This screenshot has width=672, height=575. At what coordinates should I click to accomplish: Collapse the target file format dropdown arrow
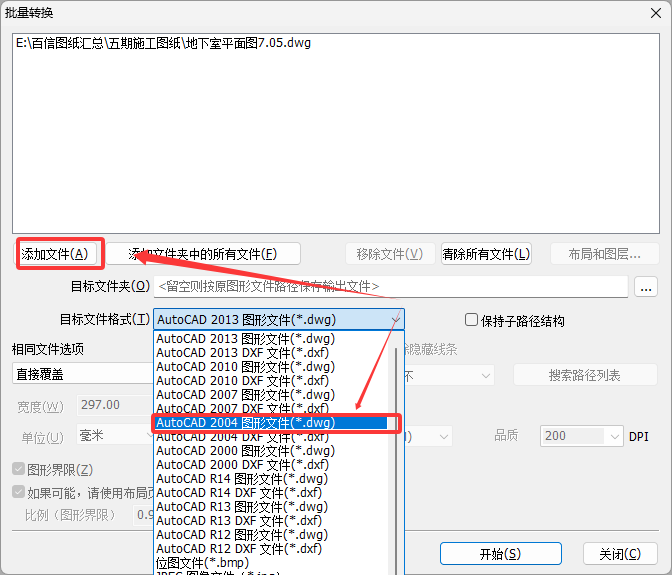pos(395,320)
